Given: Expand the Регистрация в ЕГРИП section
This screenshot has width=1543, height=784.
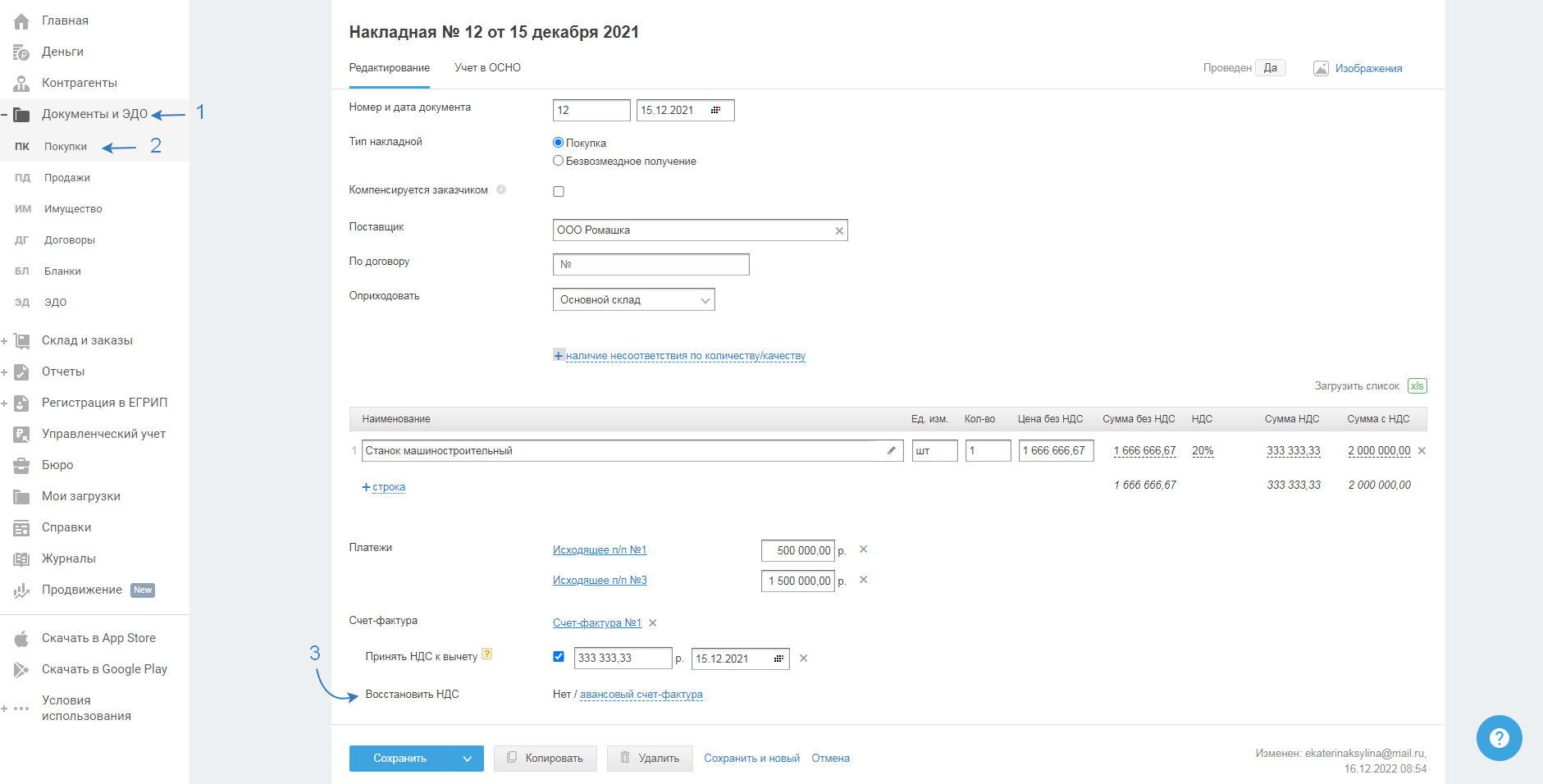Looking at the screenshot, I should (4, 403).
